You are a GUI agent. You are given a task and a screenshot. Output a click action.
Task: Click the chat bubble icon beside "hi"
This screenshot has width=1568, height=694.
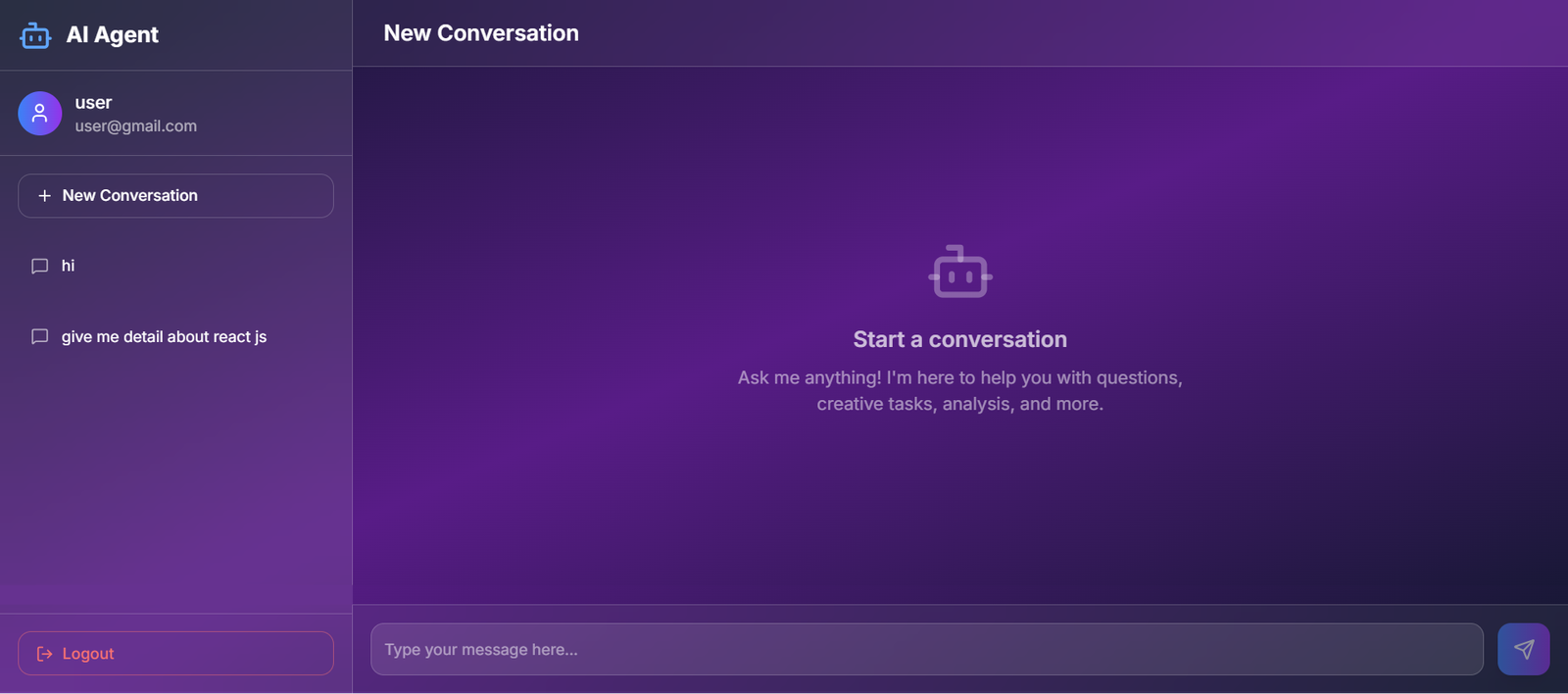point(40,267)
